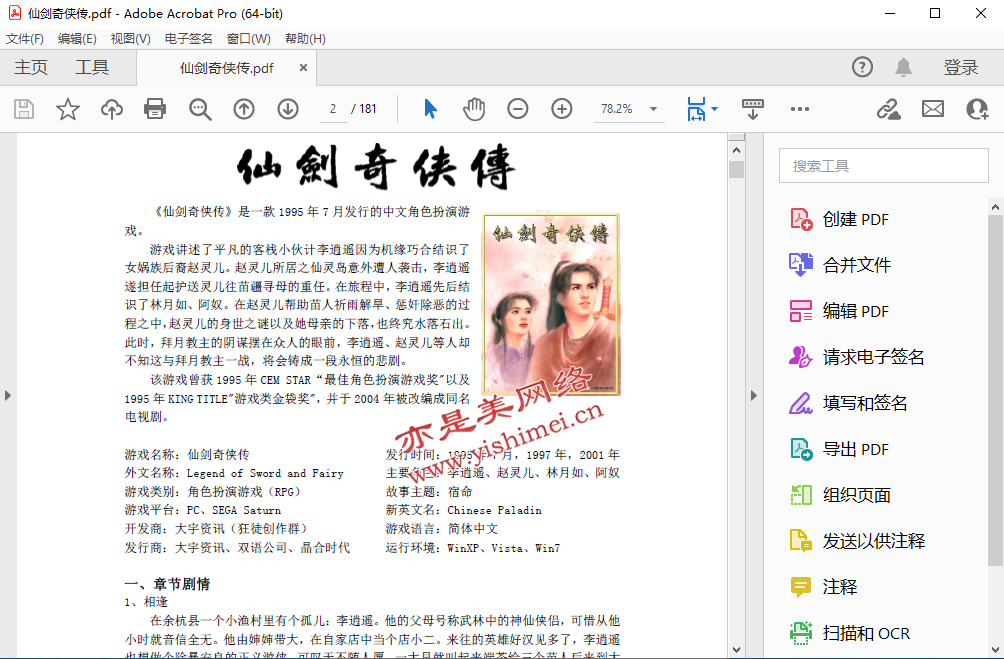This screenshot has width=1004, height=659.
Task: Send the file by email envelope
Action: coord(933,109)
